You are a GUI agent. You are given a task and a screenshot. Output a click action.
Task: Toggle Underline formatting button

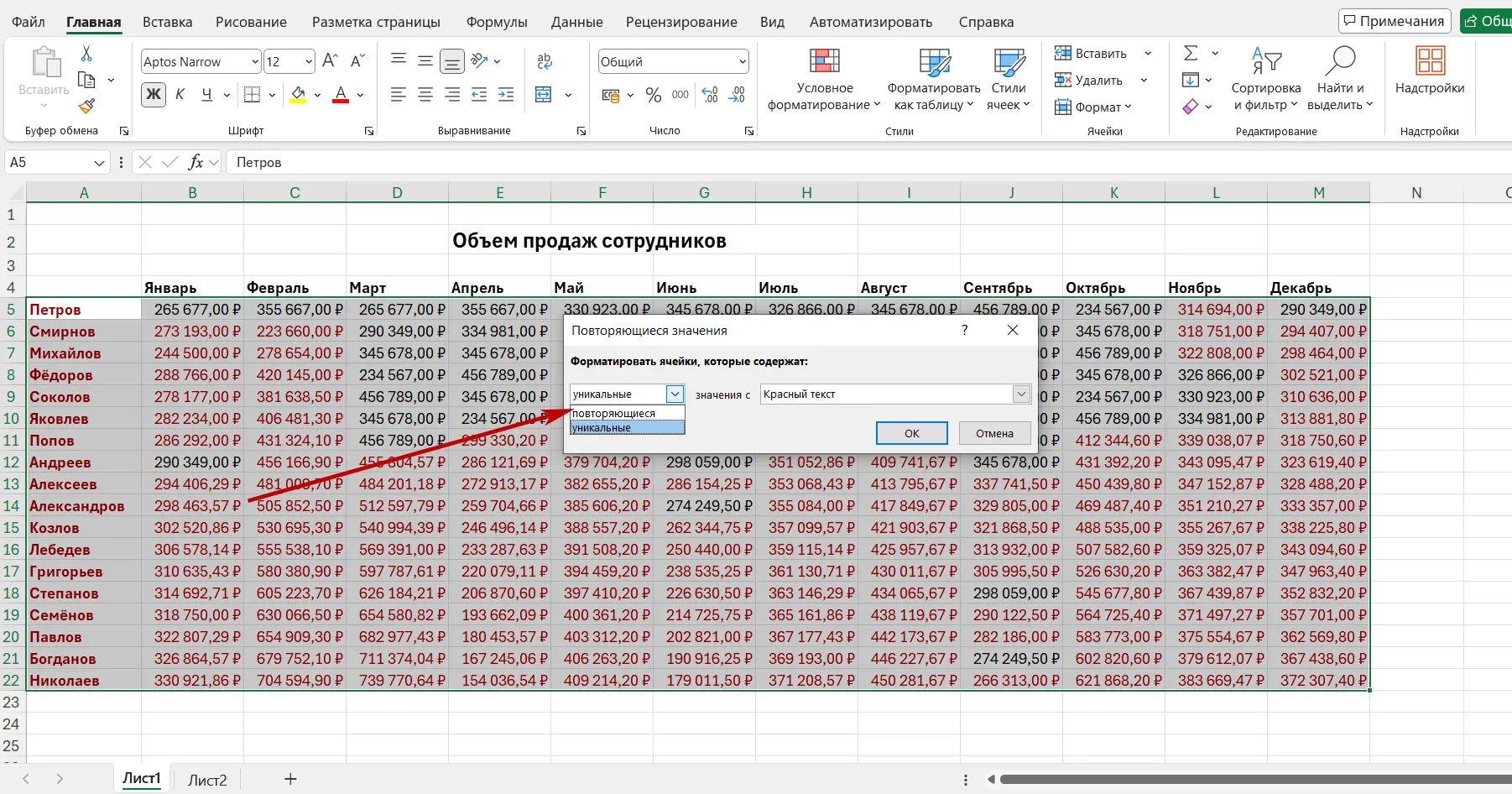(206, 95)
